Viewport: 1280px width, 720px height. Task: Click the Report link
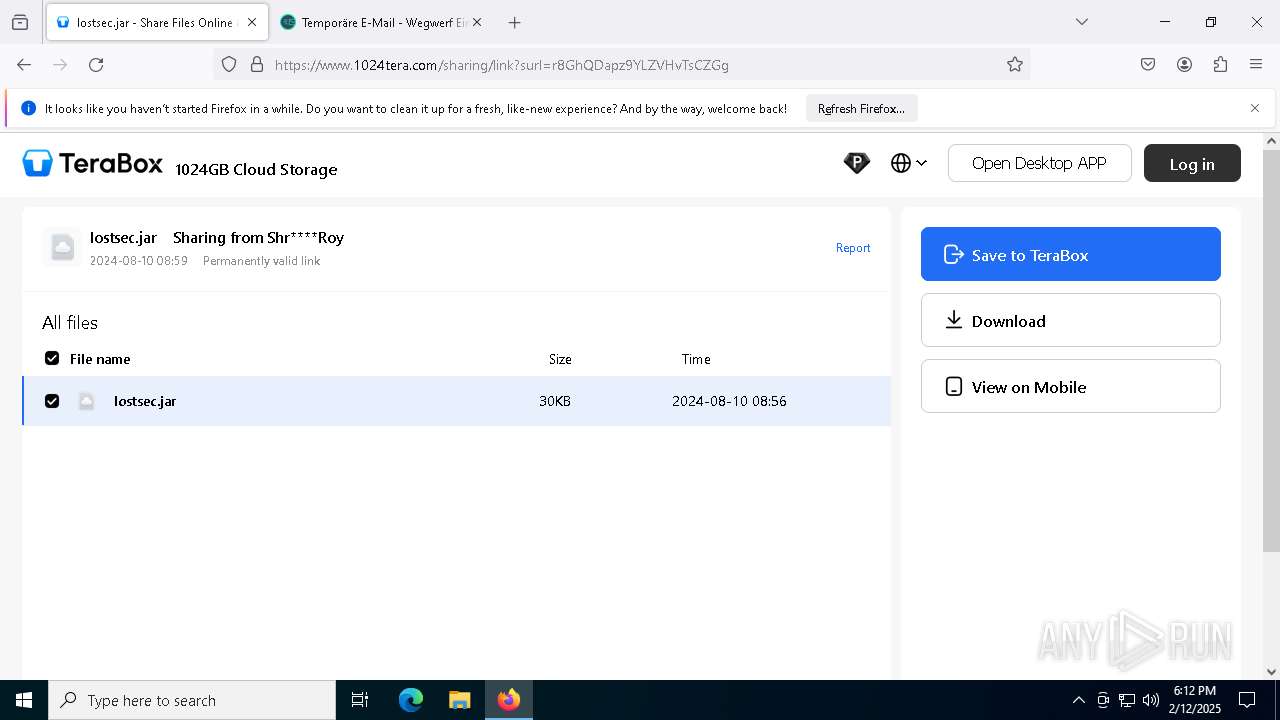pyautogui.click(x=853, y=248)
